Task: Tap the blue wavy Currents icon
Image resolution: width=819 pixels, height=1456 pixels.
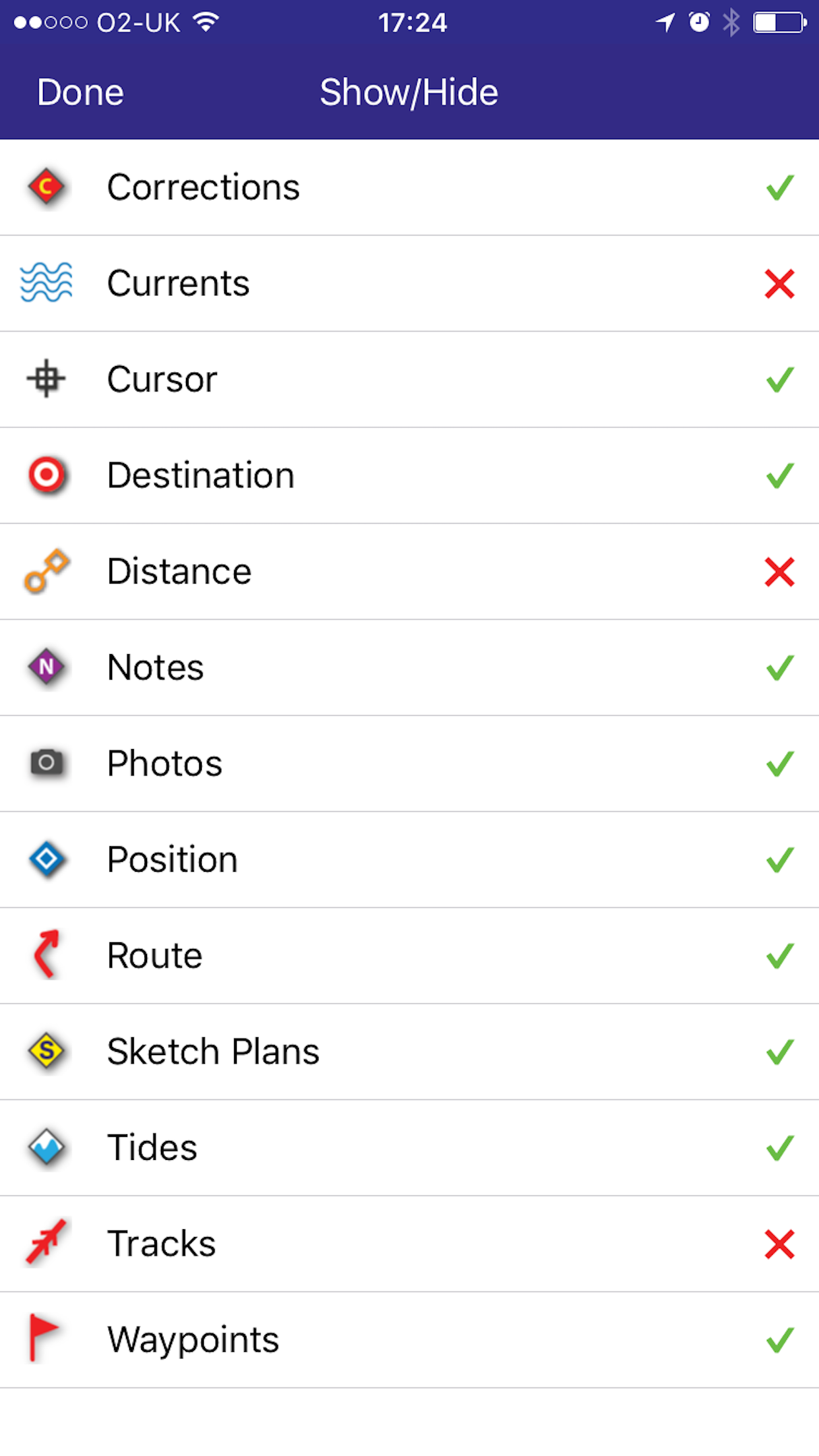Action: [x=46, y=283]
